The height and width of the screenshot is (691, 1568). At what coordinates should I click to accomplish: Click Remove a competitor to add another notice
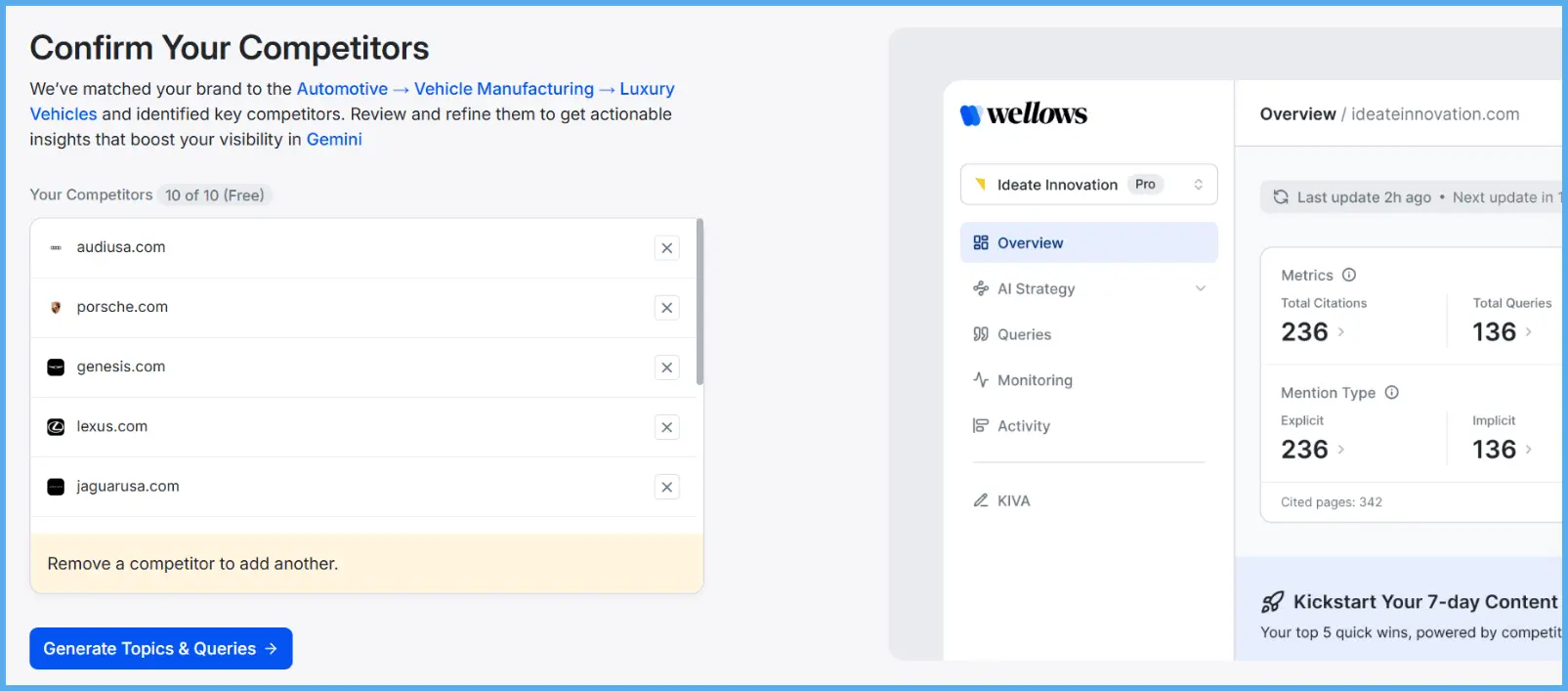point(366,564)
